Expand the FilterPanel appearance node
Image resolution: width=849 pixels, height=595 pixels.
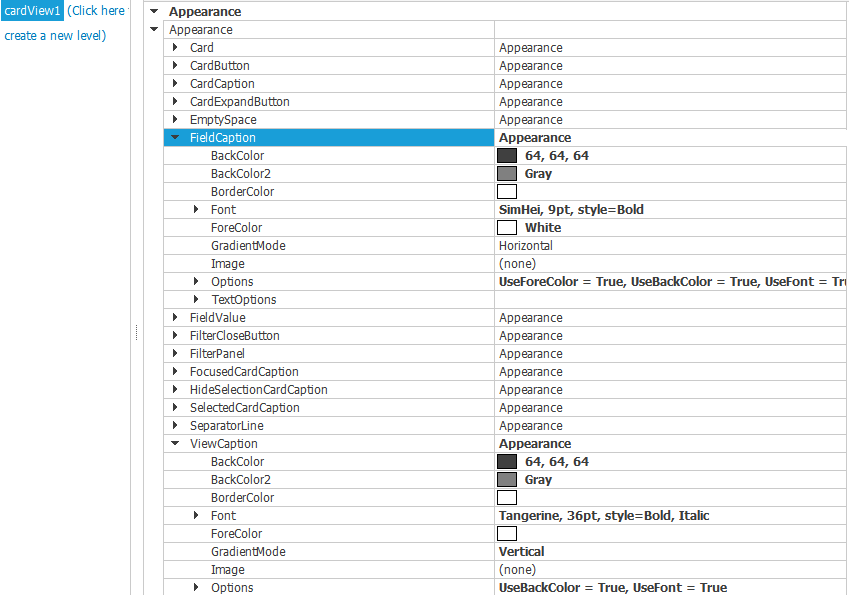pos(175,354)
